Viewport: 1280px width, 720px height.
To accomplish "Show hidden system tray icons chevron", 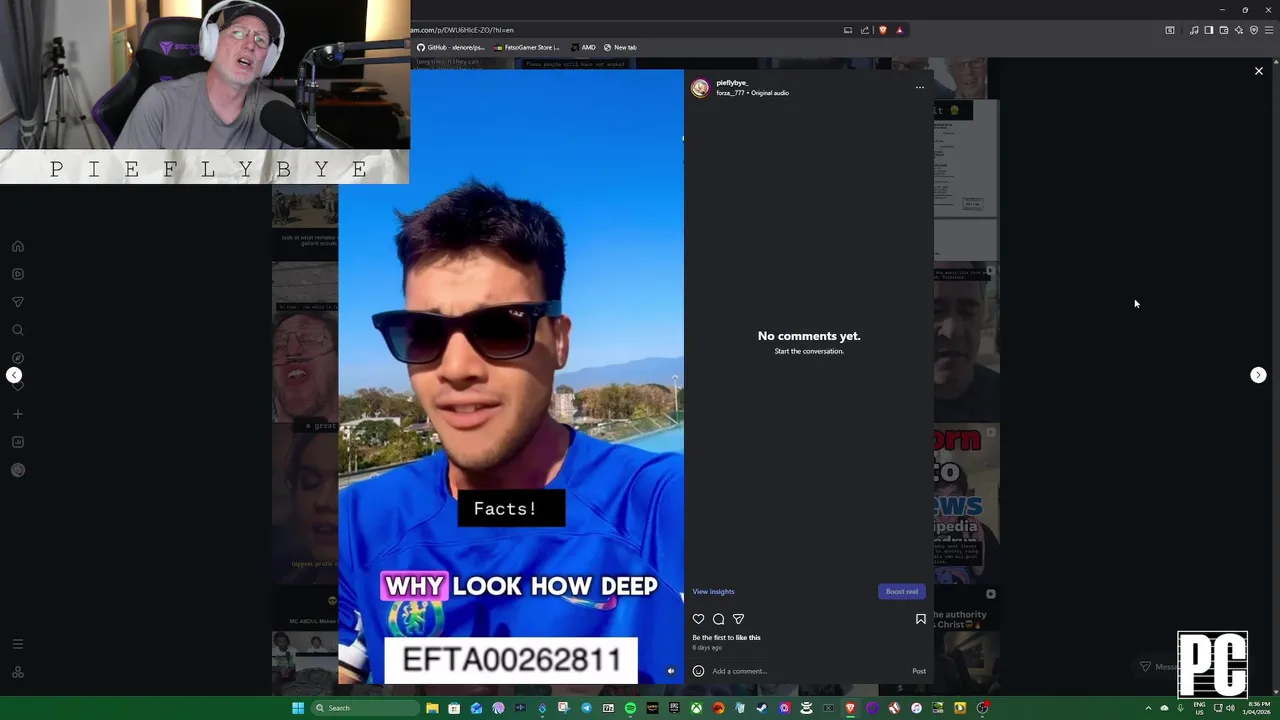I will pos(1148,708).
